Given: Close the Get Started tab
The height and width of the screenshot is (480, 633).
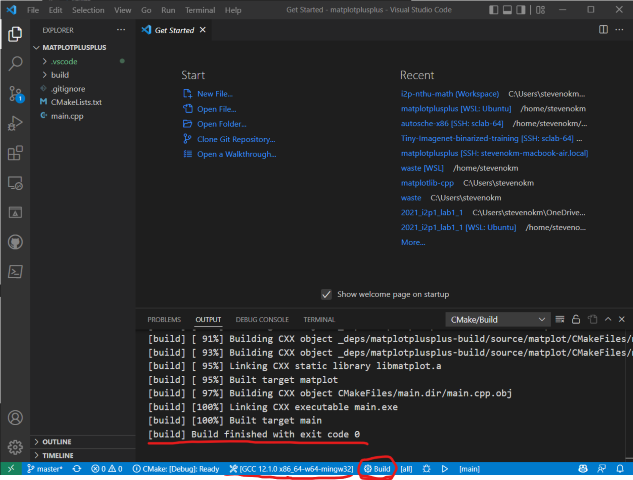Looking at the screenshot, I should [x=203, y=30].
